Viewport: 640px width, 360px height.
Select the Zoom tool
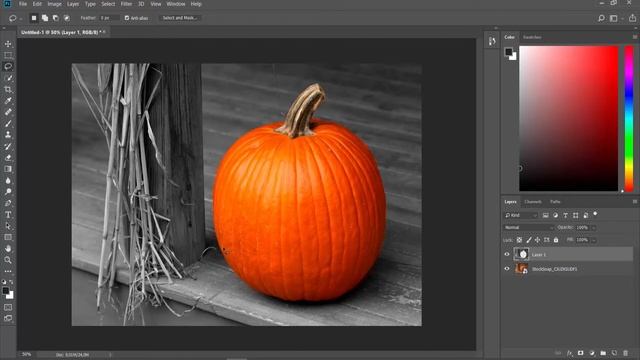[x=8, y=260]
